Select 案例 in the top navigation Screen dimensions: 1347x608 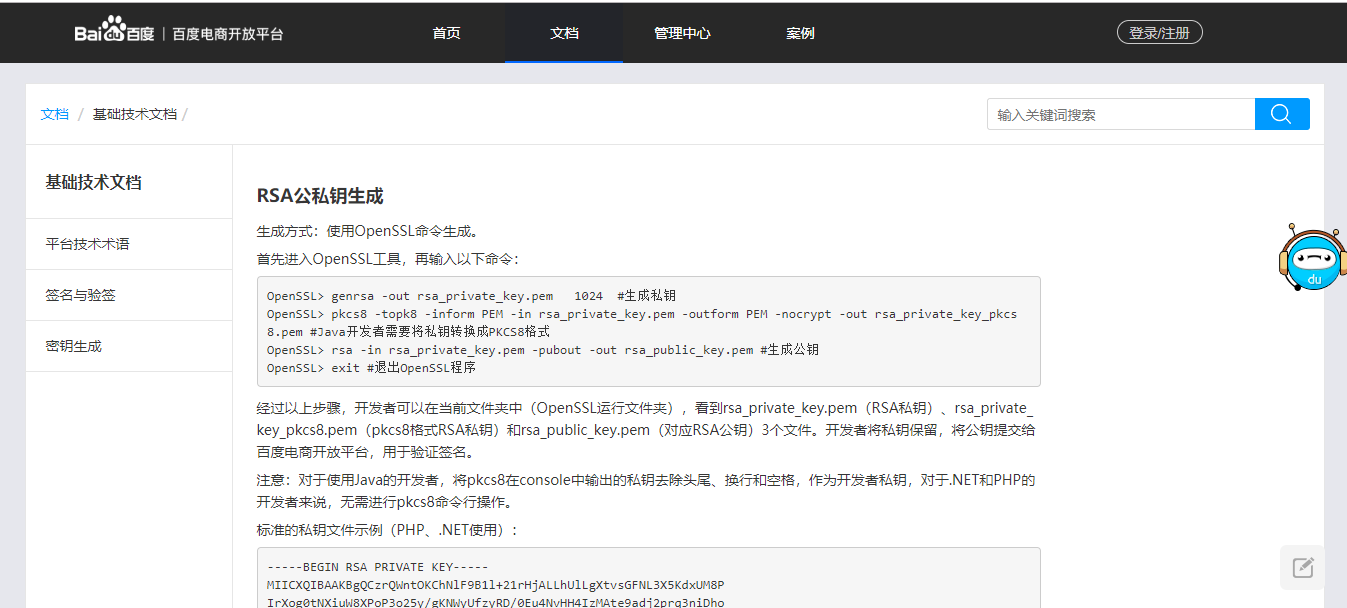800,33
